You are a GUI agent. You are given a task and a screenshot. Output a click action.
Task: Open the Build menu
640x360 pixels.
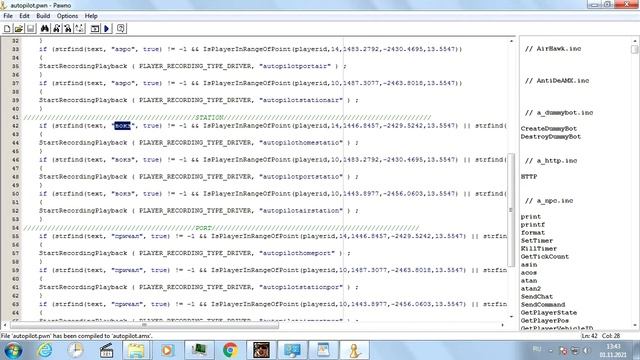(43, 16)
